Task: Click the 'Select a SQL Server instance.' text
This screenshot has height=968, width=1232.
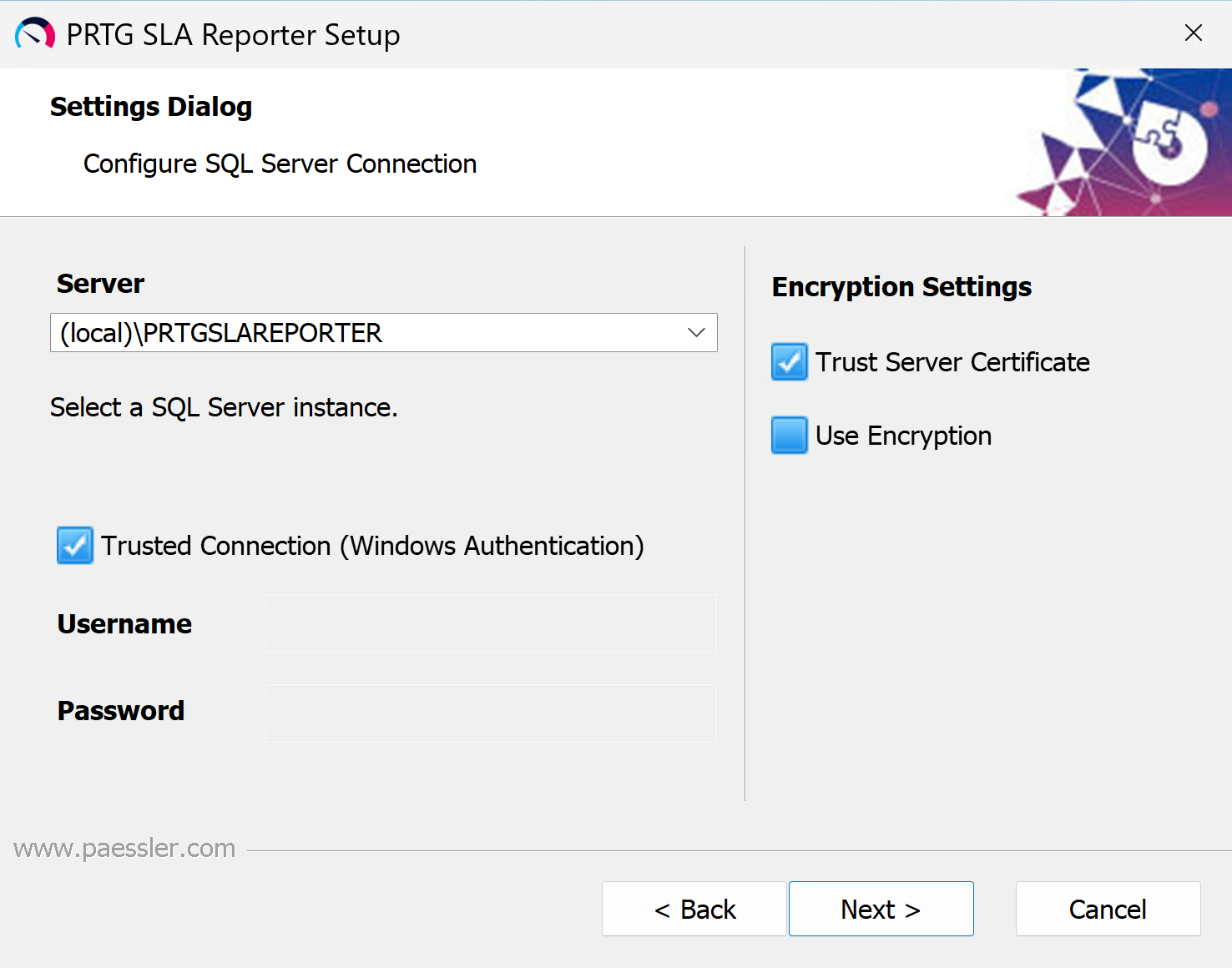Action: [x=224, y=407]
